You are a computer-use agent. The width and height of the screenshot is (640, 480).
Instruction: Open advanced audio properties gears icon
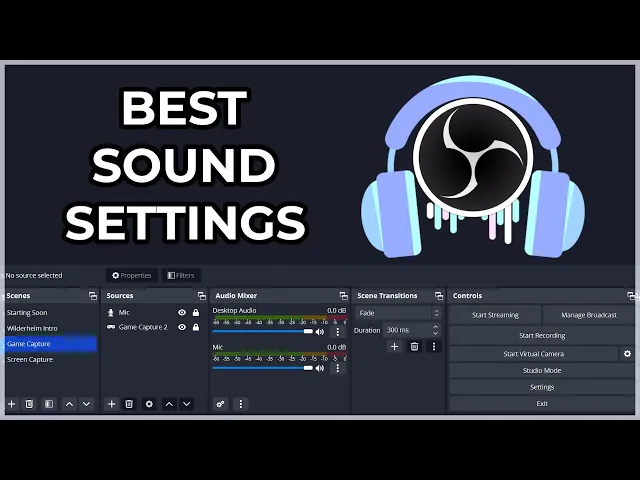coord(220,404)
